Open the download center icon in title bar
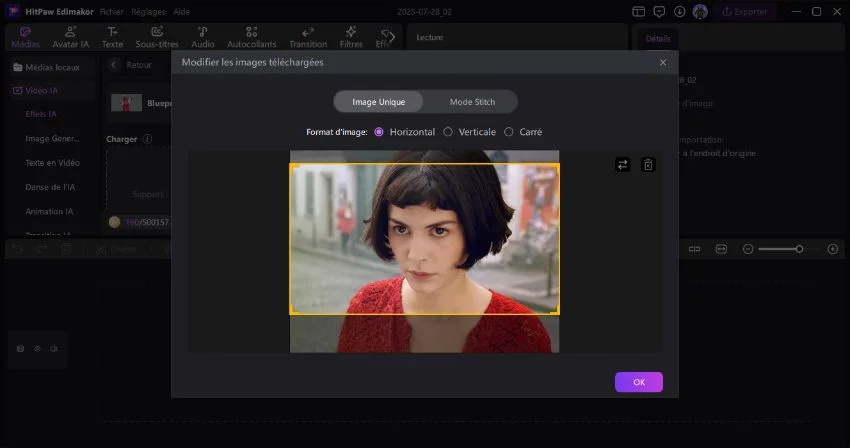 pos(679,11)
